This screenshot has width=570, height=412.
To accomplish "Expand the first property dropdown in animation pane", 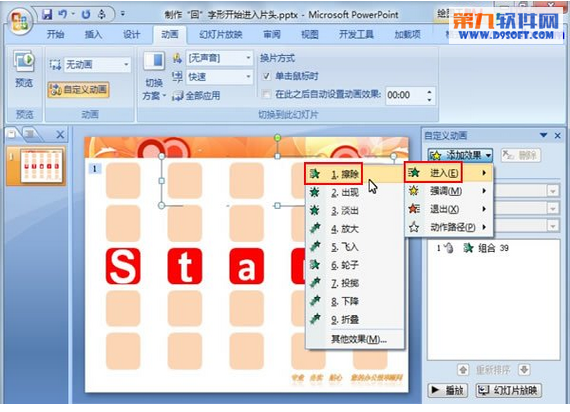I will click(x=553, y=191).
